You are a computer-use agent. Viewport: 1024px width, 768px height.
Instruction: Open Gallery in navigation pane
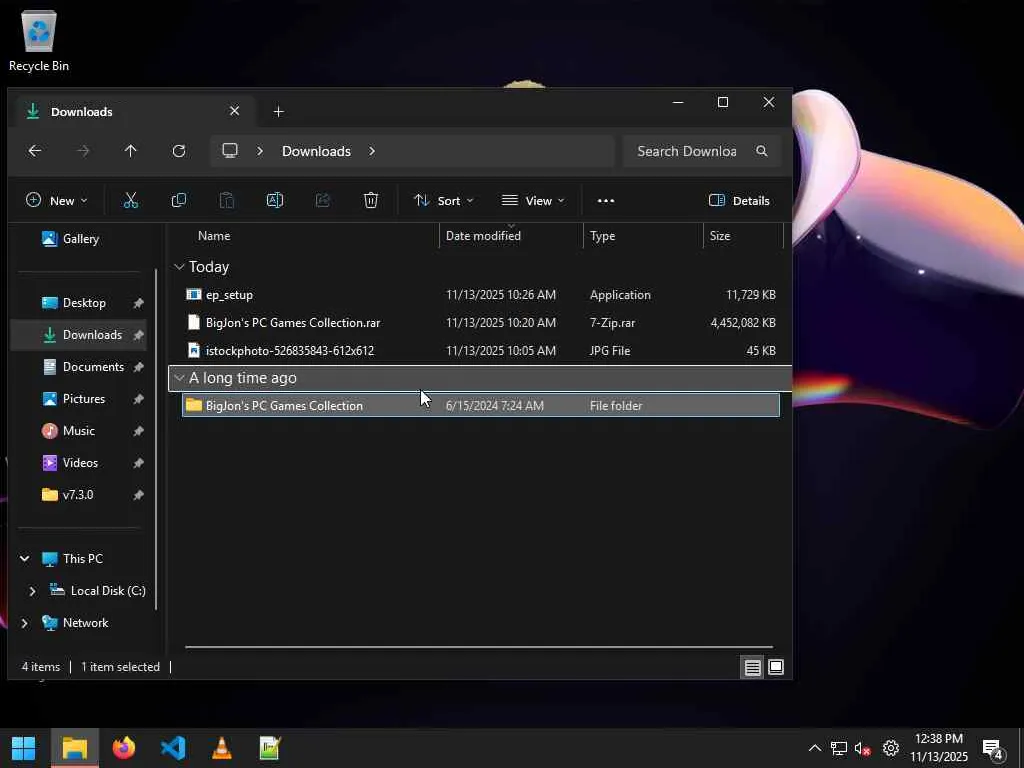71,239
